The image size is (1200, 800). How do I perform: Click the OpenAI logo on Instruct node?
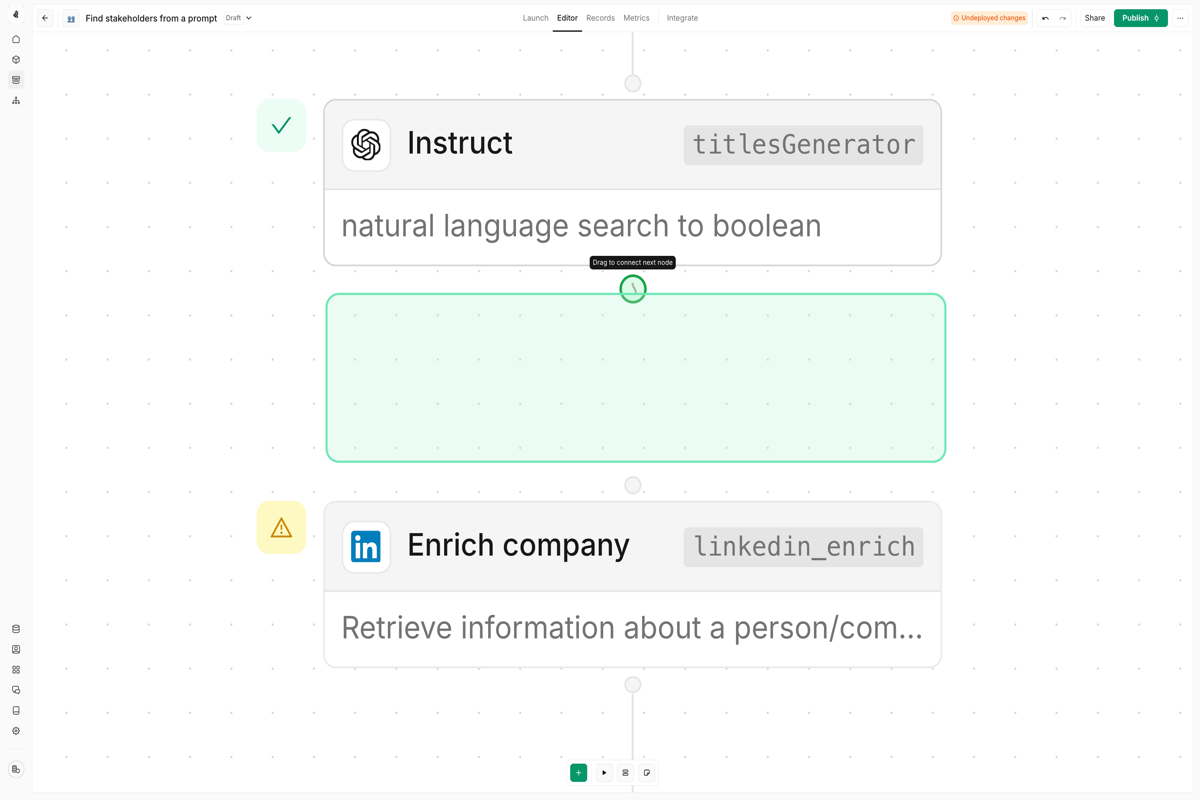click(366, 145)
